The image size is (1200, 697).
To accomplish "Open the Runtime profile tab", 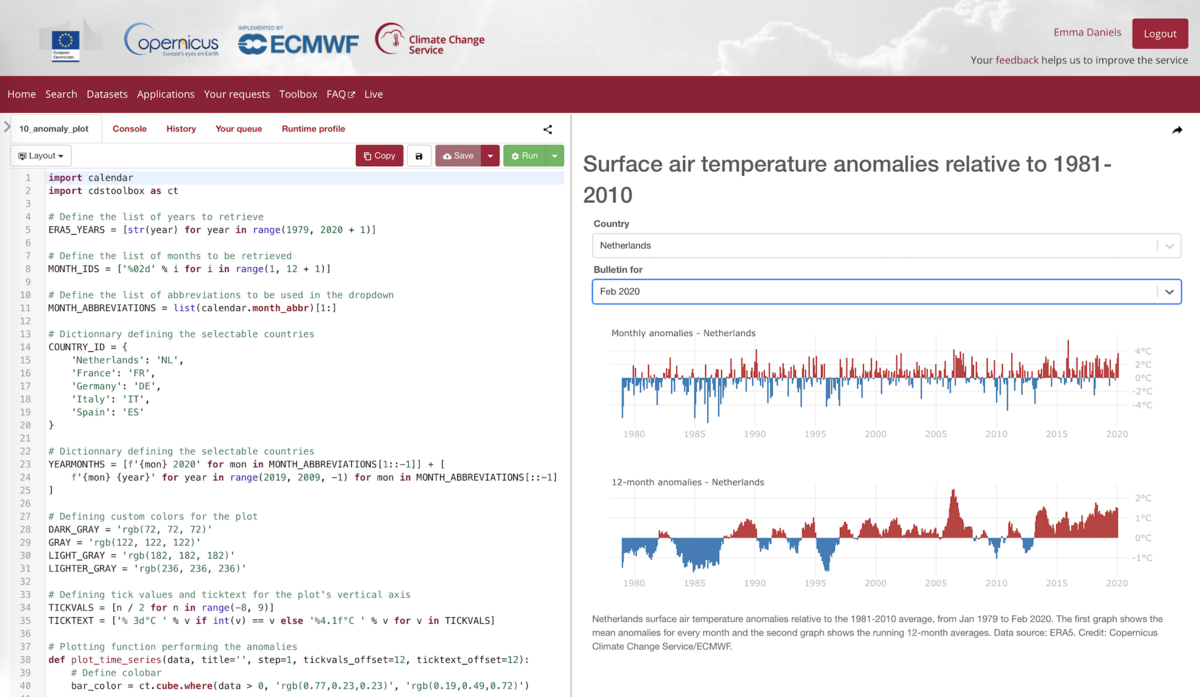I will point(313,129).
